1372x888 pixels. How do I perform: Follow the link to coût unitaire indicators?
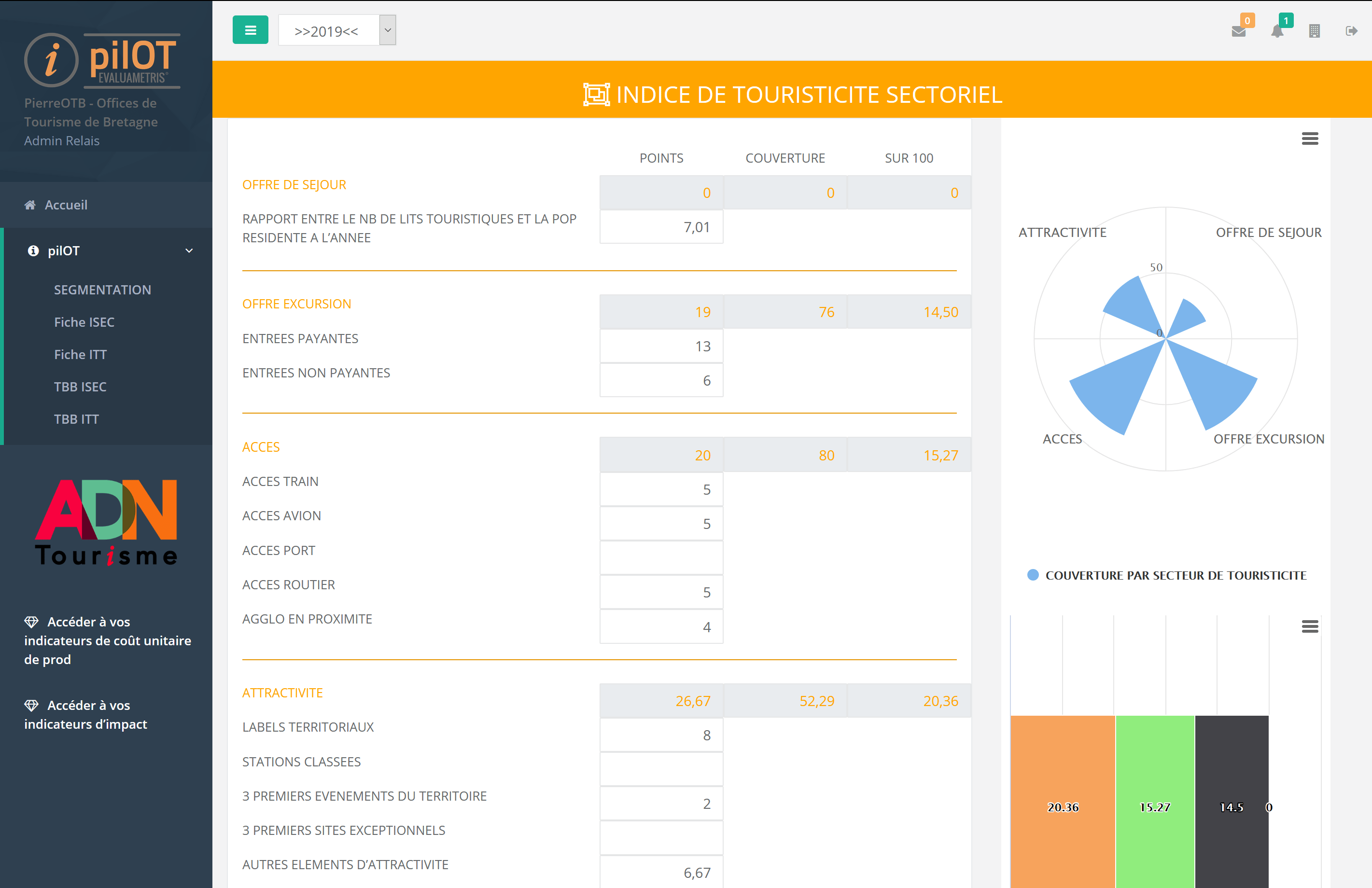click(107, 640)
